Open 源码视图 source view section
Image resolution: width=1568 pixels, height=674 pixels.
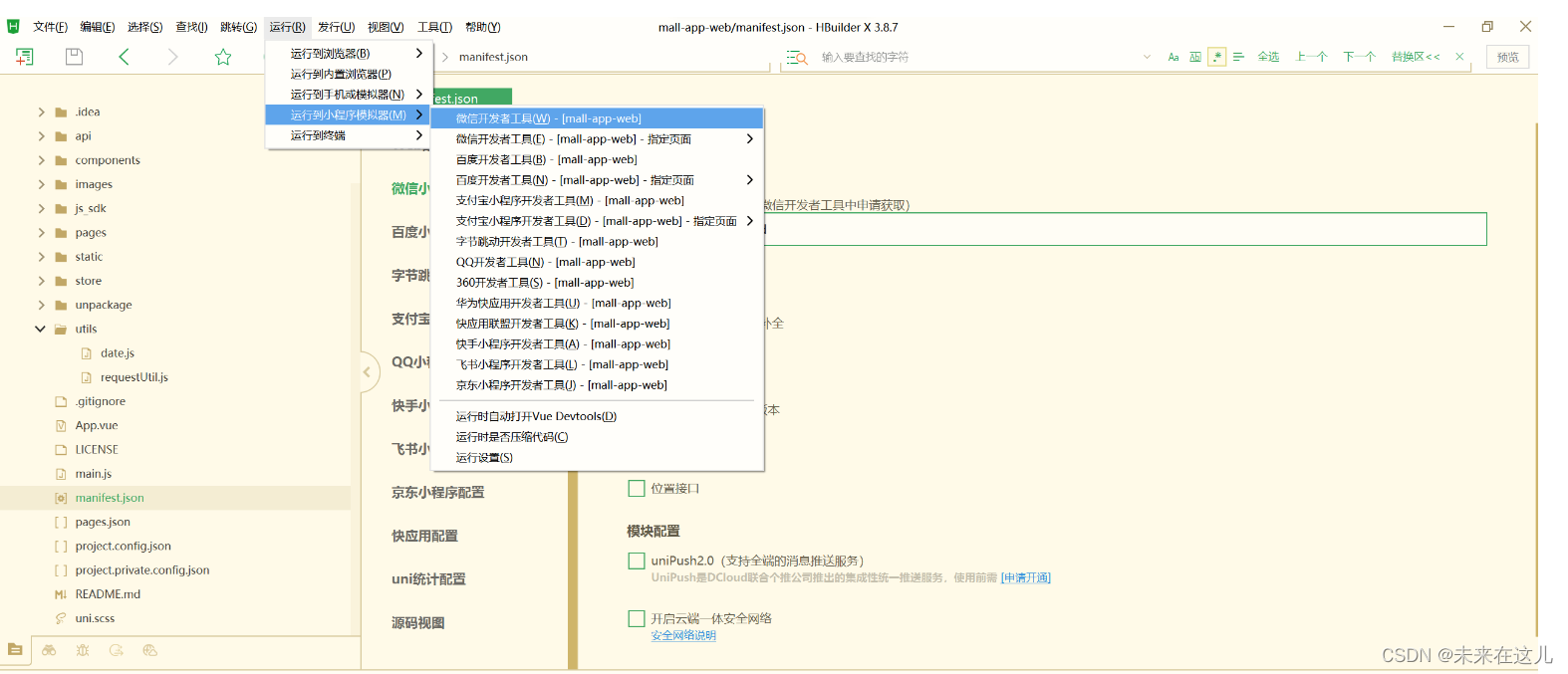[418, 623]
